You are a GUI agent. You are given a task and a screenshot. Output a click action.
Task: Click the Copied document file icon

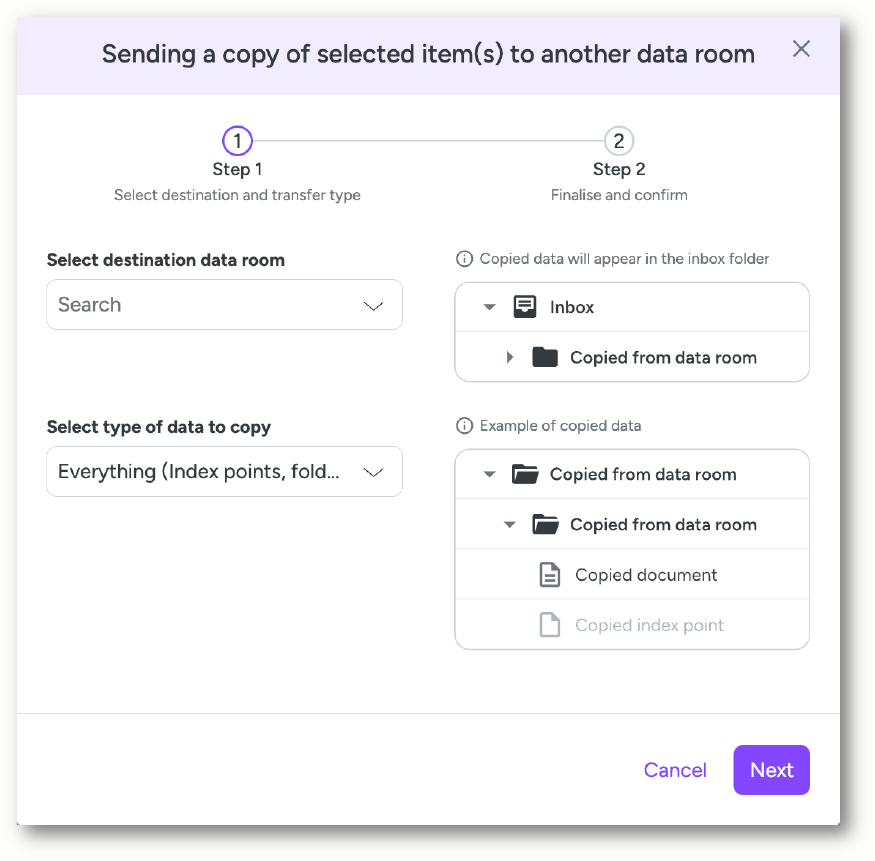[550, 575]
